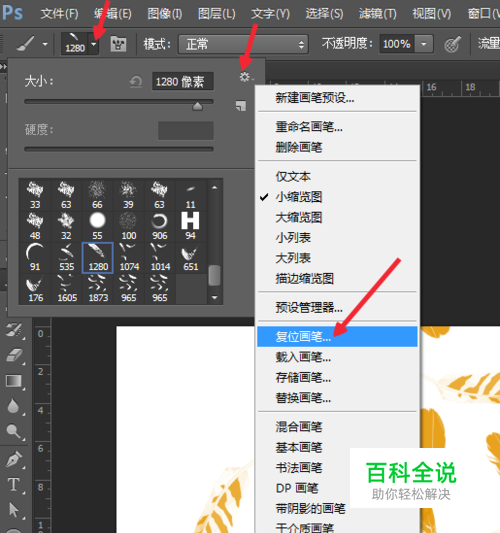Click the Brush tool icon in options bar
This screenshot has height=533, width=500.
point(25,44)
